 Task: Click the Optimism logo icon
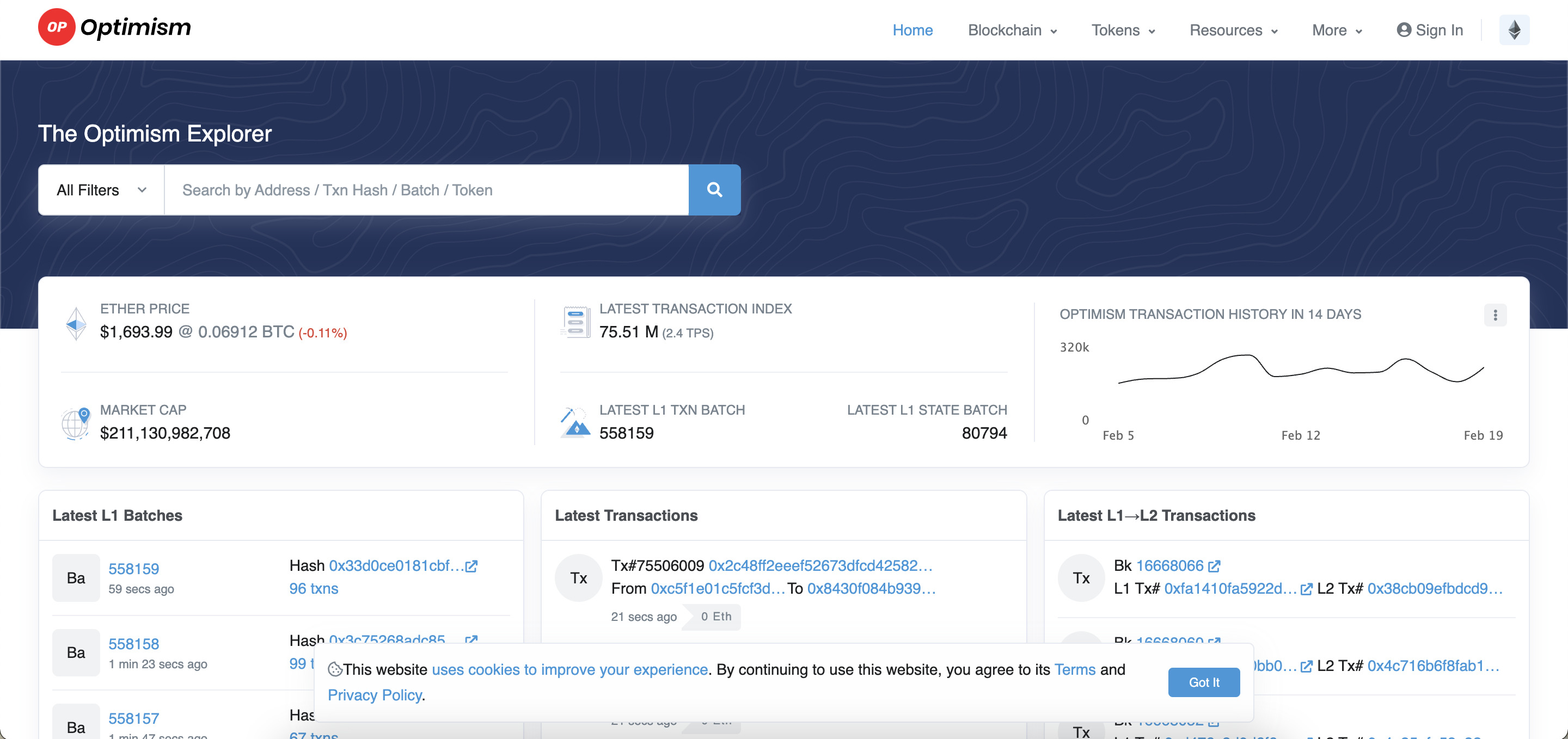(x=56, y=29)
